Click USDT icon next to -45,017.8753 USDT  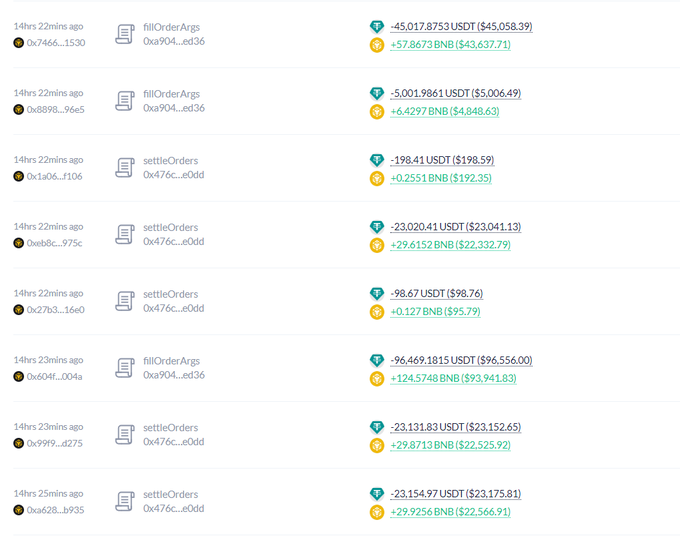377,26
